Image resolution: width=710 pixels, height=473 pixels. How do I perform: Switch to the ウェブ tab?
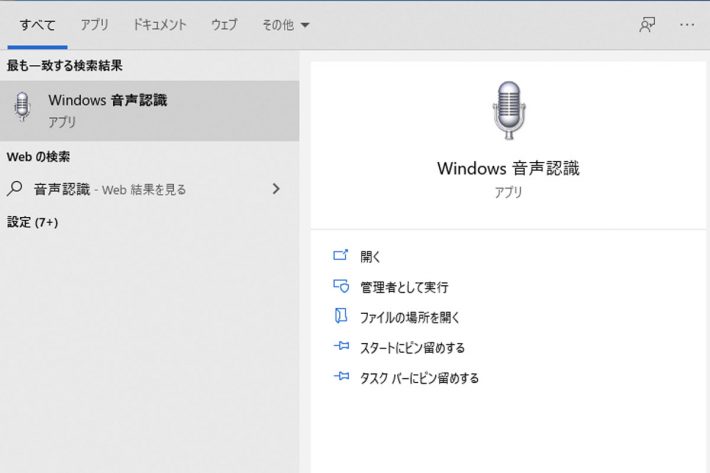point(224,24)
